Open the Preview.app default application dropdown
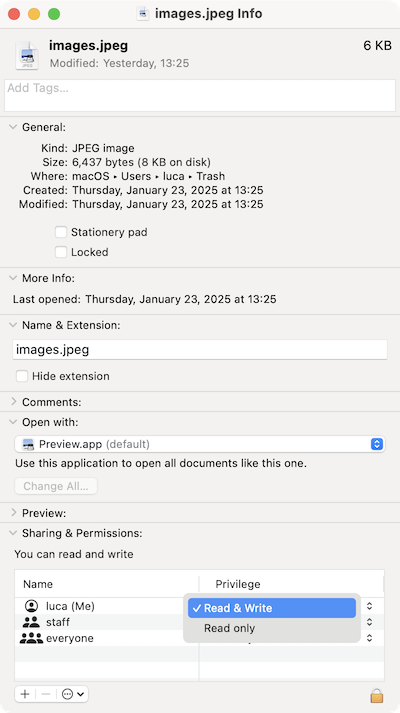 point(200,444)
